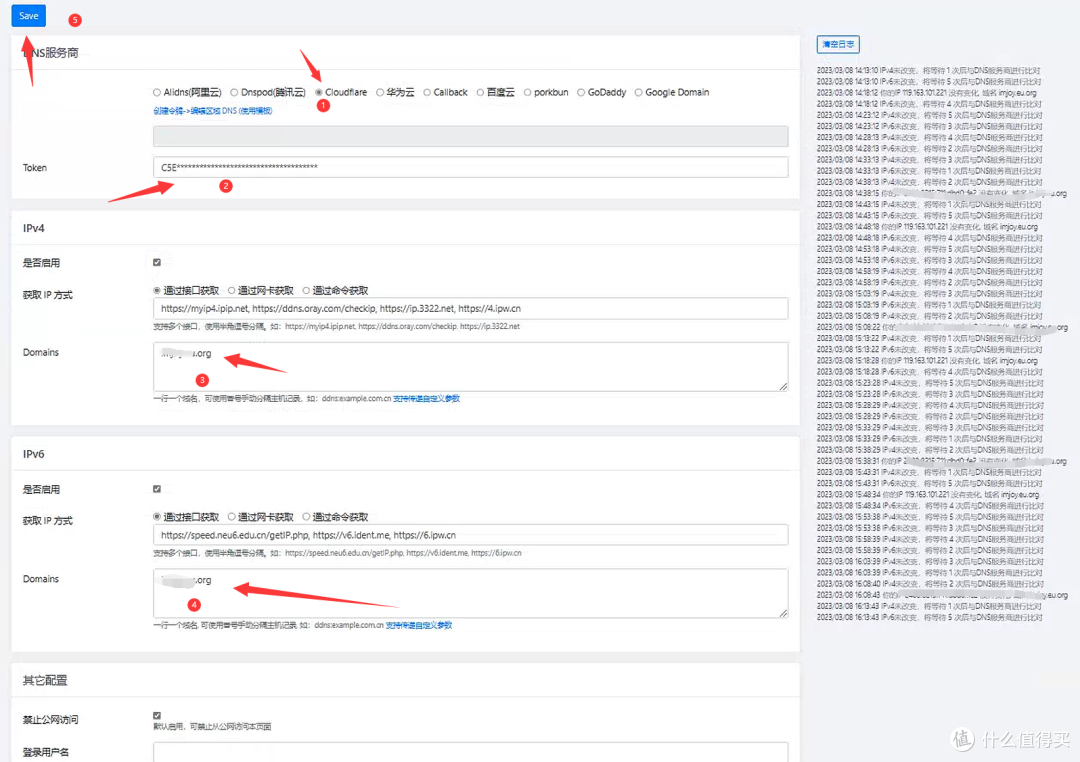Select the Dnspod(腾讯云) provider option
This screenshot has height=762, width=1080.
click(x=234, y=92)
